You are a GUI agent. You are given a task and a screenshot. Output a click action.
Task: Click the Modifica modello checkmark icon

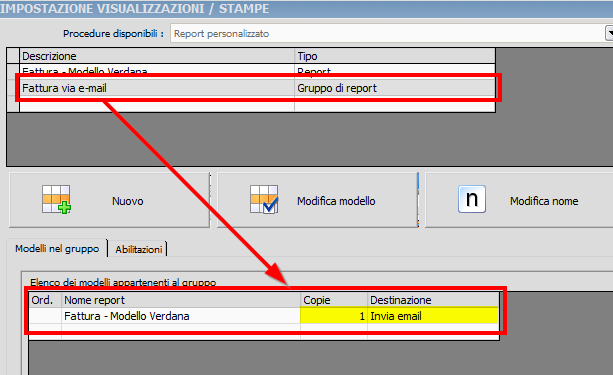(x=264, y=199)
